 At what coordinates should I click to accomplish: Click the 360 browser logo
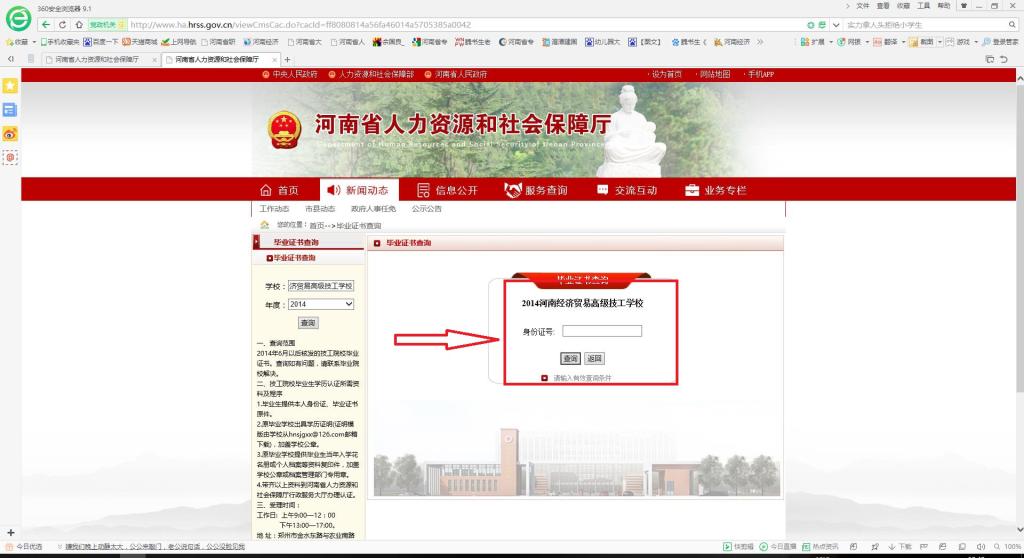(18, 18)
